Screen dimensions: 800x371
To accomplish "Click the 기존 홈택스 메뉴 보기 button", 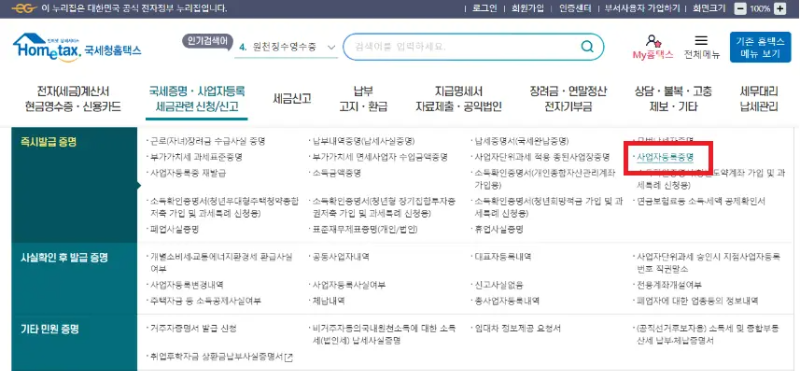I will click(x=760, y=47).
